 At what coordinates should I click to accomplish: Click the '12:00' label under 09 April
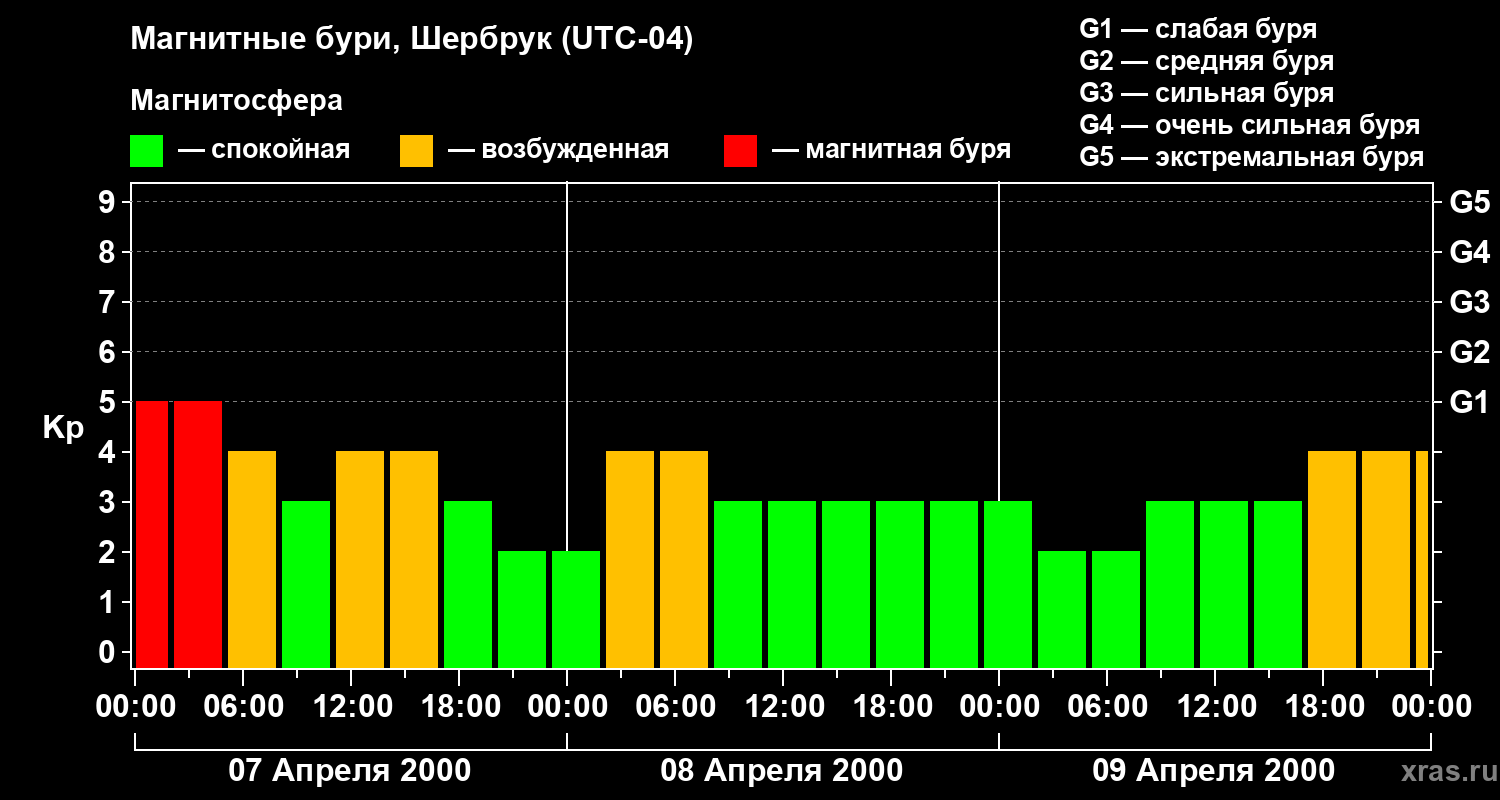tap(1215, 707)
